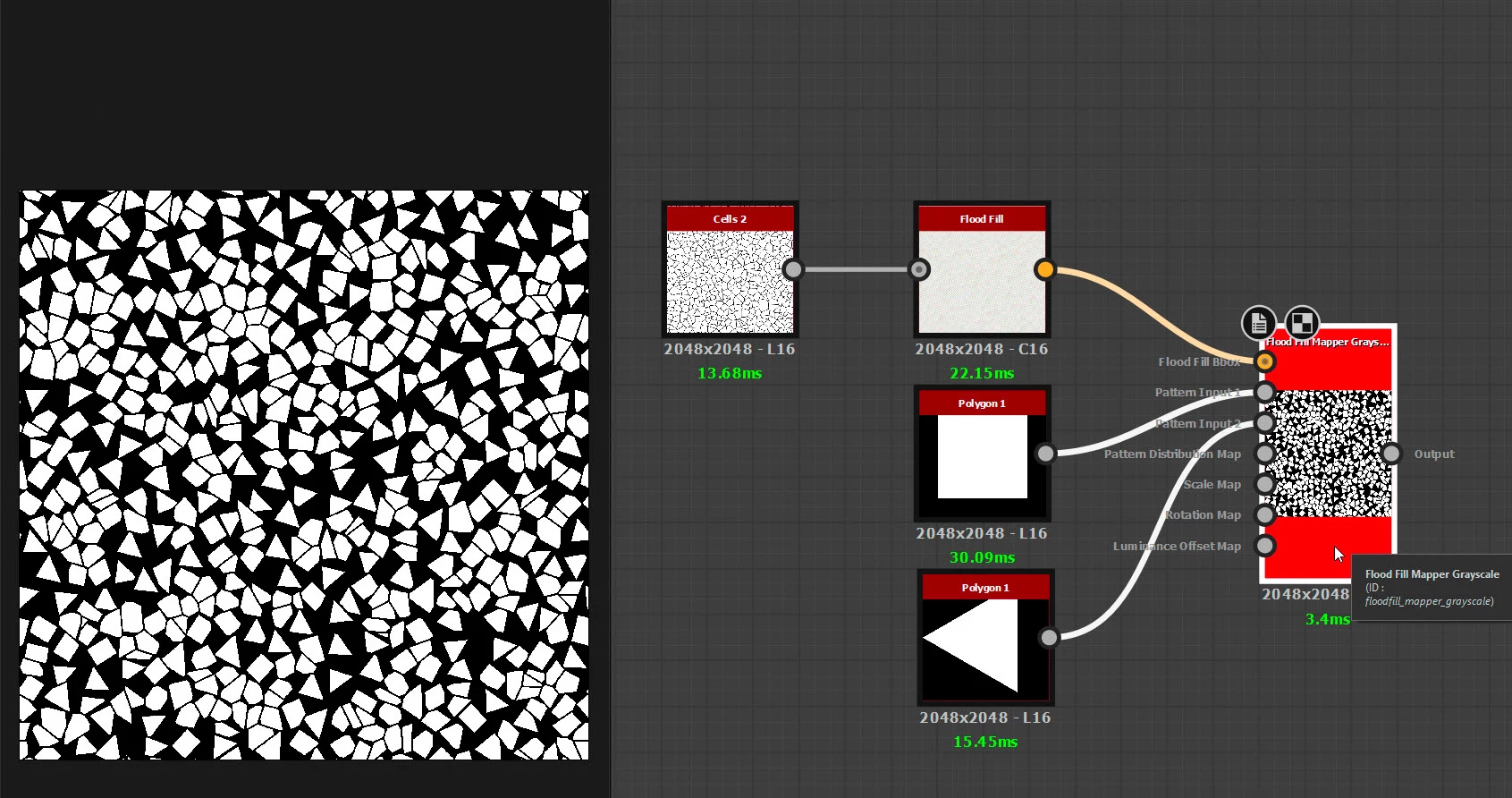Select the Flood Fill Mapper Grayscale node preview
Image resolution: width=1512 pixels, height=798 pixels.
pos(1328,454)
